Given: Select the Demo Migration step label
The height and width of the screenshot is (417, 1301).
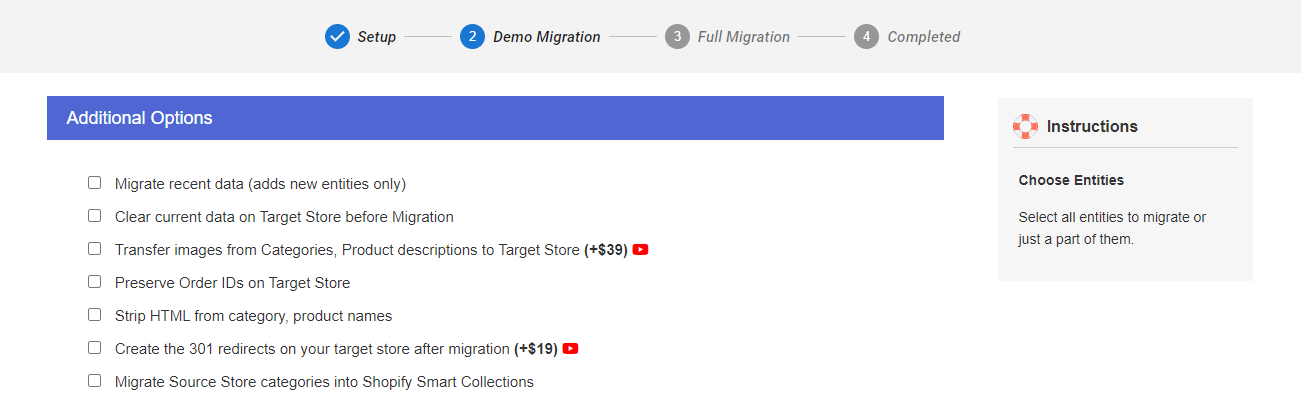Looking at the screenshot, I should point(547,37).
